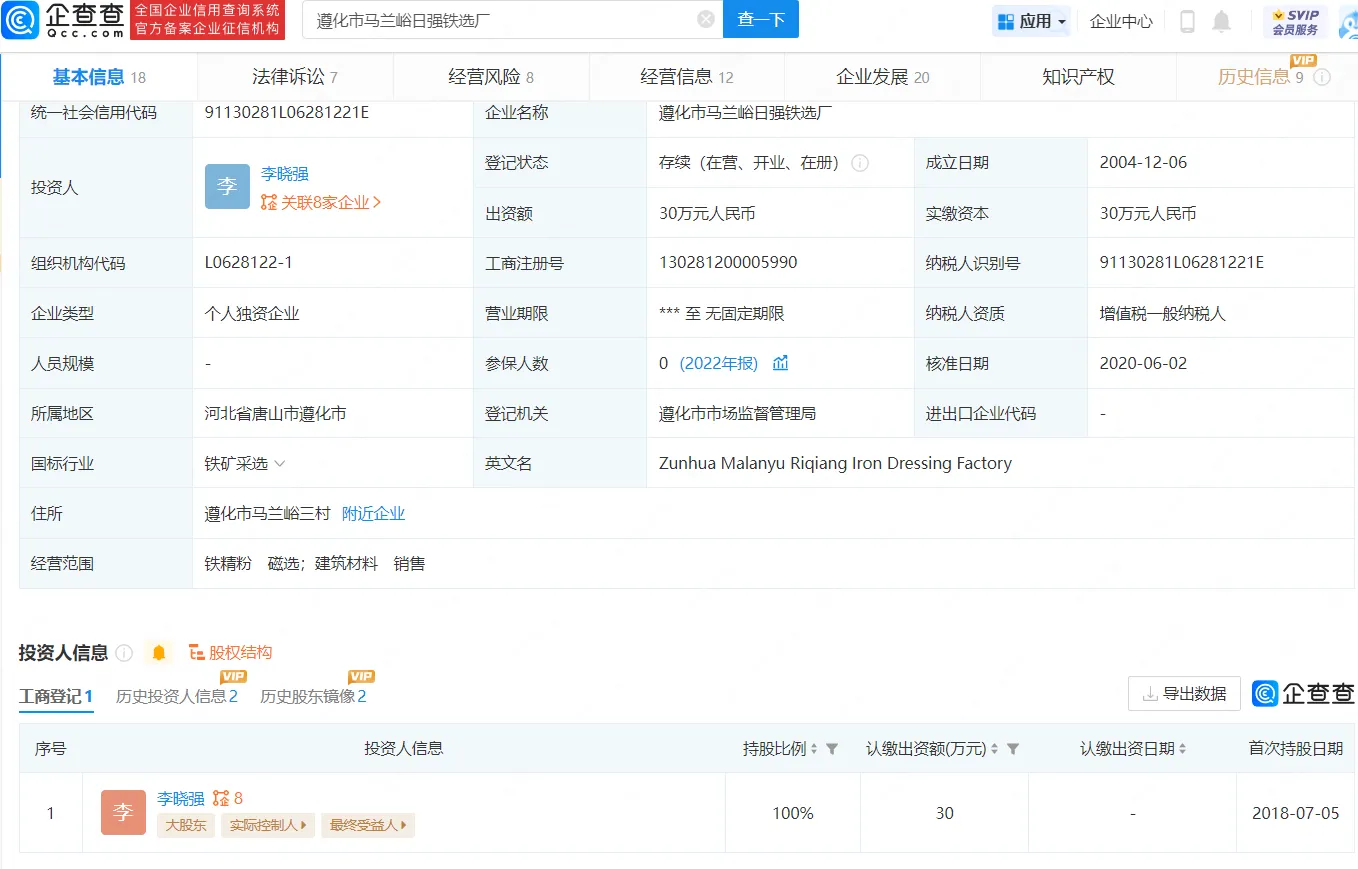Viewport: 1358px width, 869px height.
Task: Open the filter icon on 认缴出资额 column
Action: click(1013, 749)
